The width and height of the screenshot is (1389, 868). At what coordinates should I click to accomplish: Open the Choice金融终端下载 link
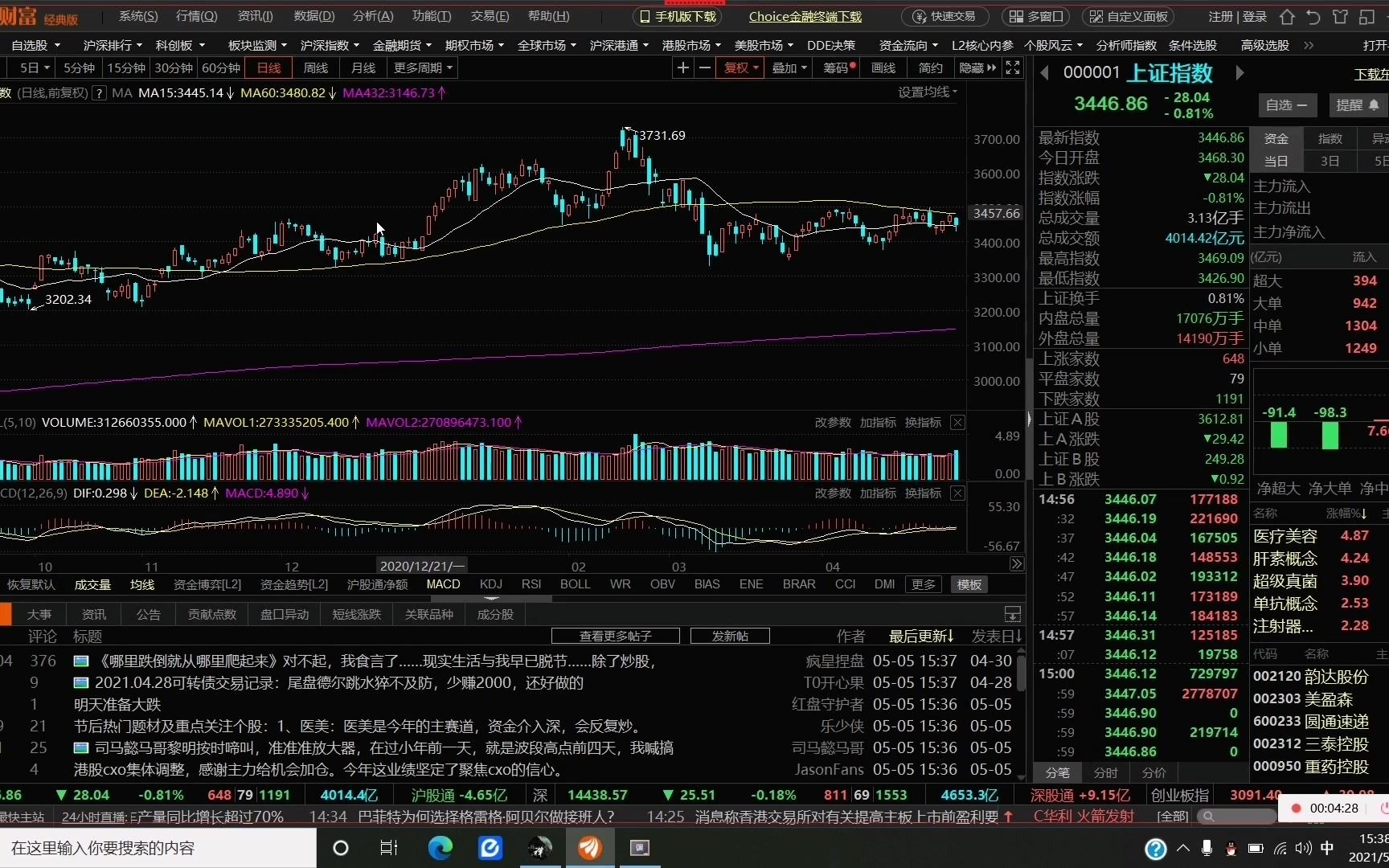[x=805, y=17]
